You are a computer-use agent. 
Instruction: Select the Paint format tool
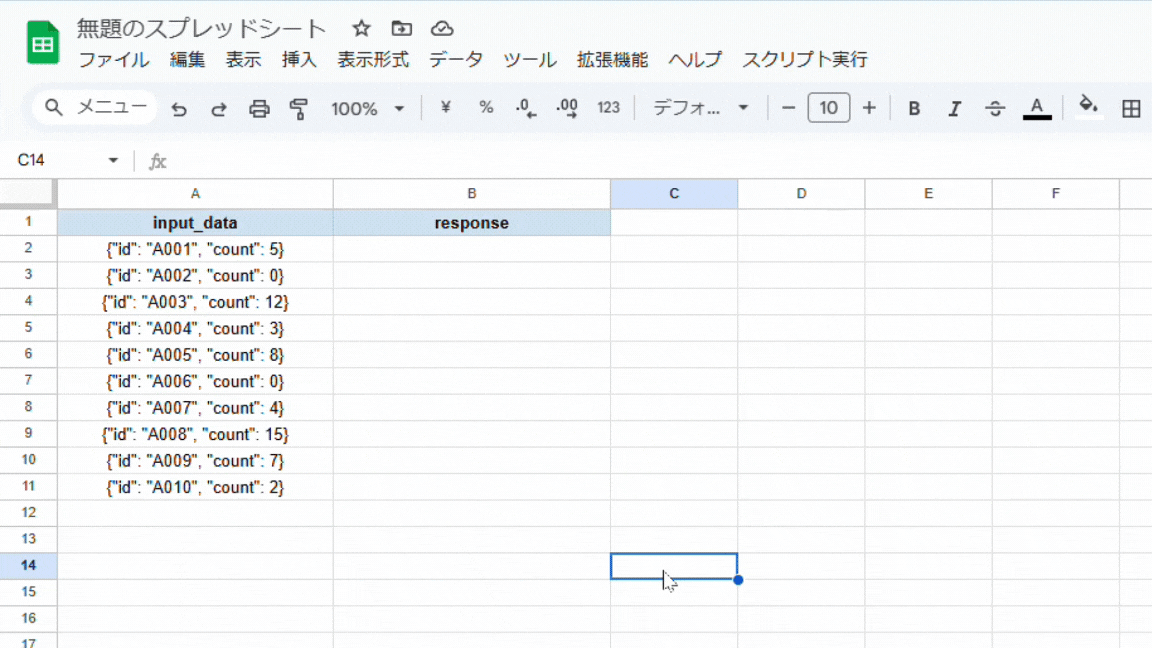coord(299,107)
